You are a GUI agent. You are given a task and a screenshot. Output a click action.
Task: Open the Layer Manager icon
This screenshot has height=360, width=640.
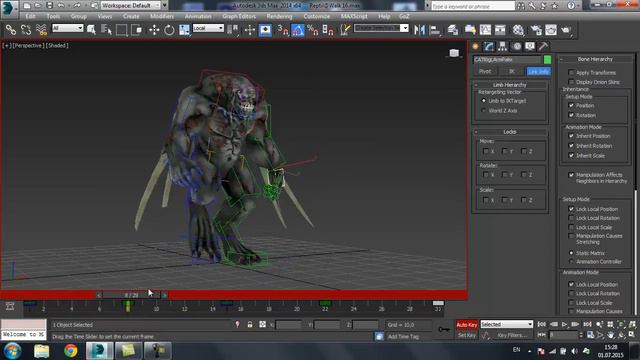tap(452, 30)
